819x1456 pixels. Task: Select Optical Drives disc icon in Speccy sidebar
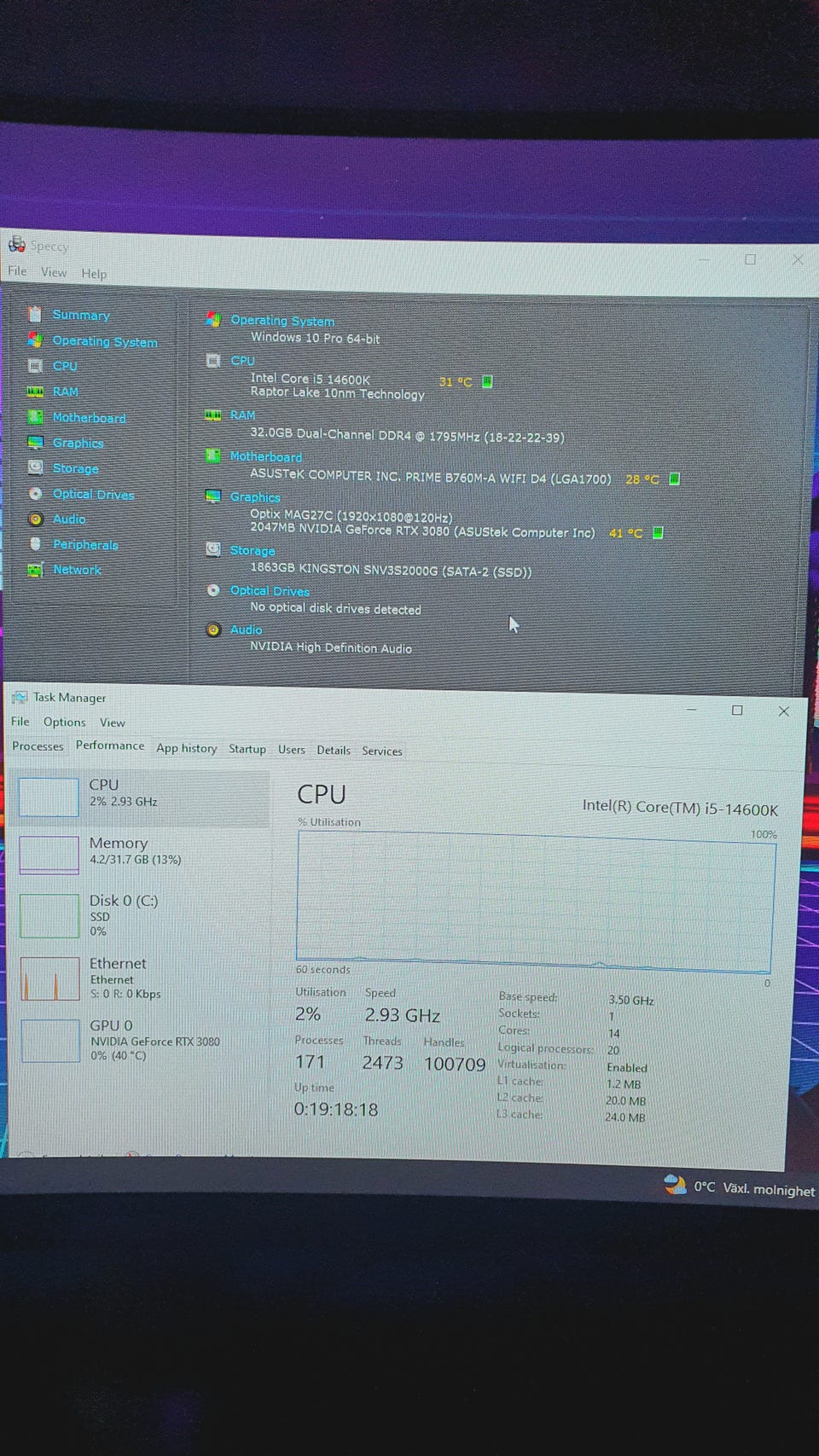(35, 493)
